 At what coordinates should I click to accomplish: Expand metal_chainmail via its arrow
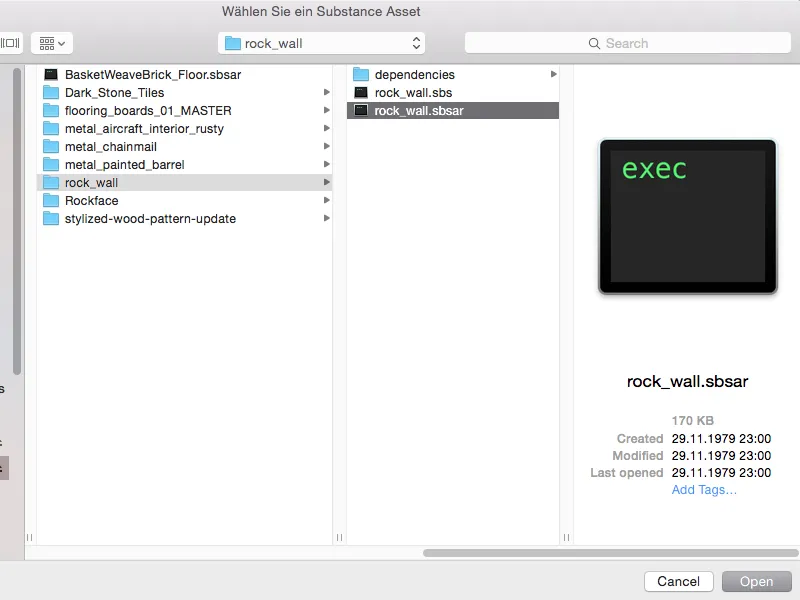pos(327,146)
